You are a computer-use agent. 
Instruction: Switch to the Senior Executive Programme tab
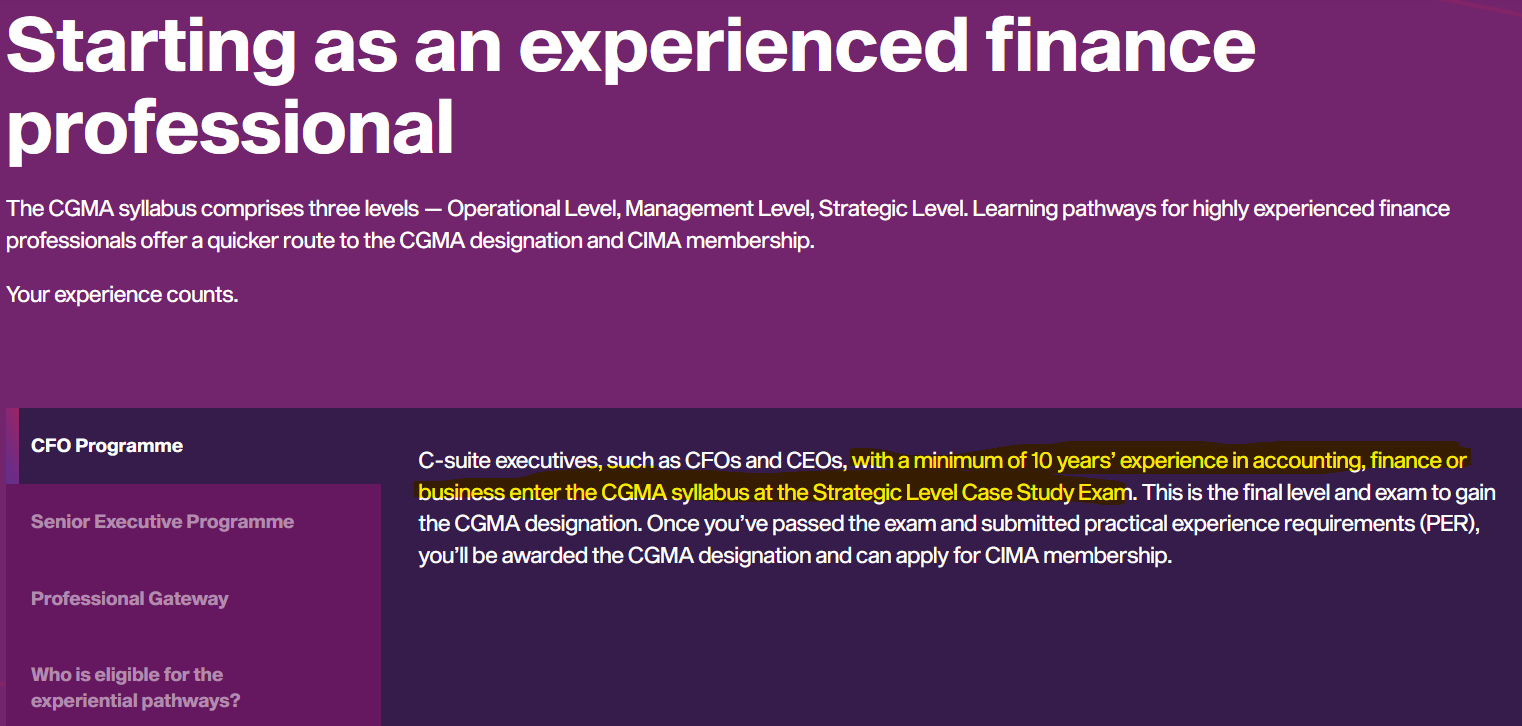coord(193,522)
